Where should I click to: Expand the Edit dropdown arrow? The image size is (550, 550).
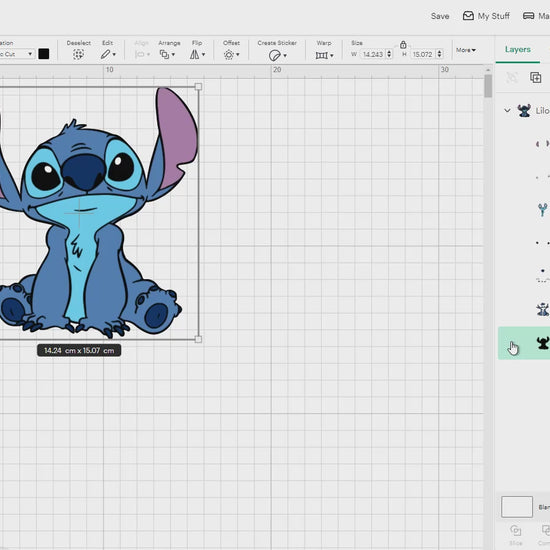[x=114, y=55]
